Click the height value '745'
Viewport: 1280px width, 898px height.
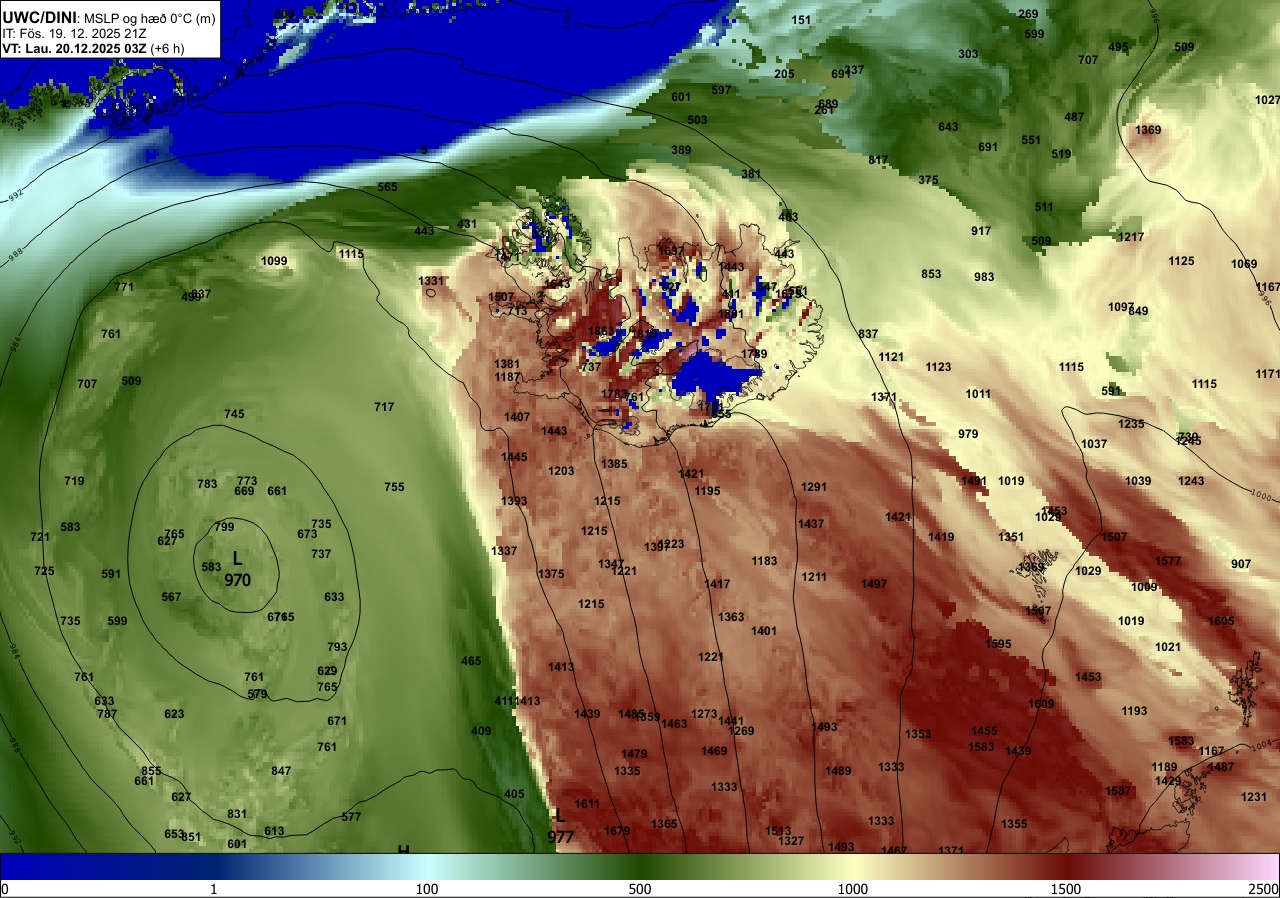coord(234,414)
